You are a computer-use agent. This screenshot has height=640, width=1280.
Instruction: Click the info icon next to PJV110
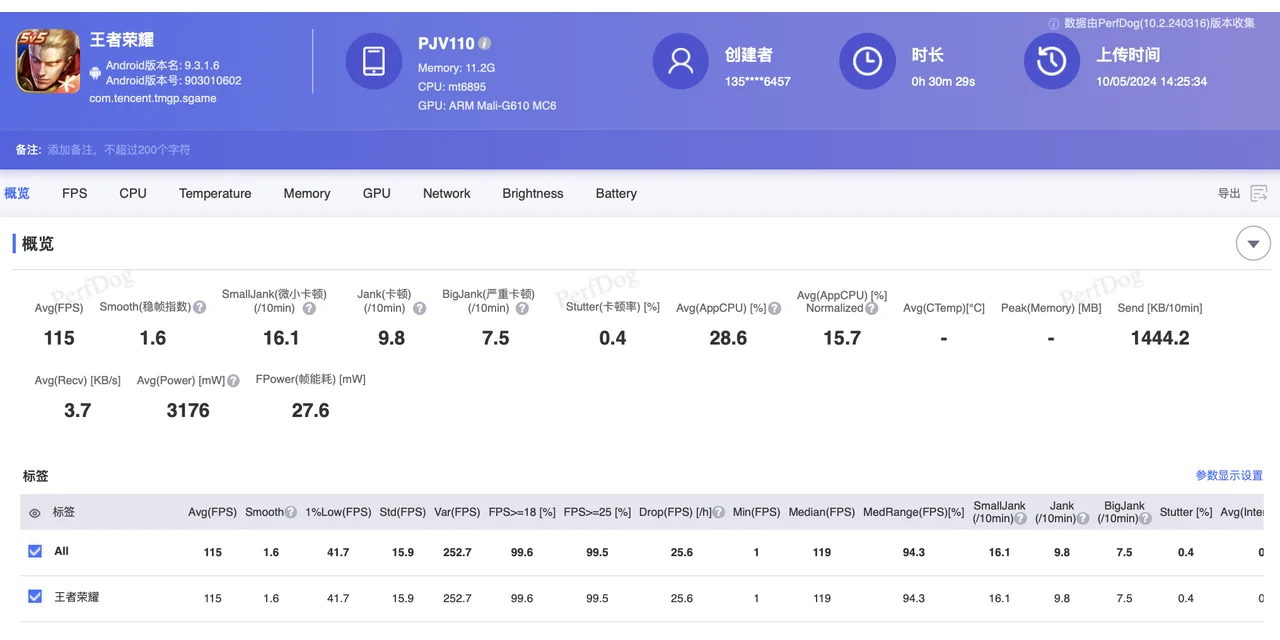(485, 44)
